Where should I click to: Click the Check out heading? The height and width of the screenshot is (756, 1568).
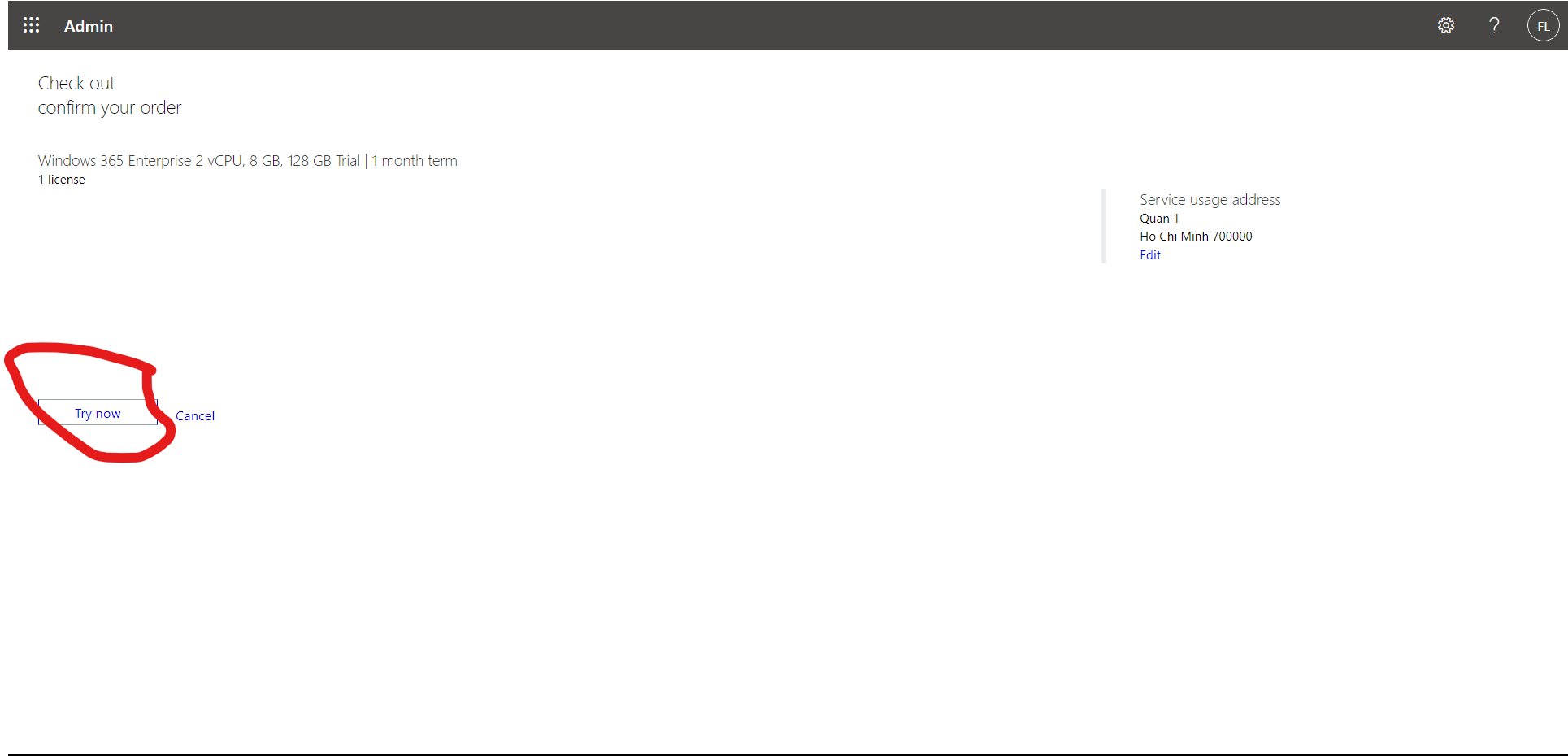pyautogui.click(x=76, y=83)
